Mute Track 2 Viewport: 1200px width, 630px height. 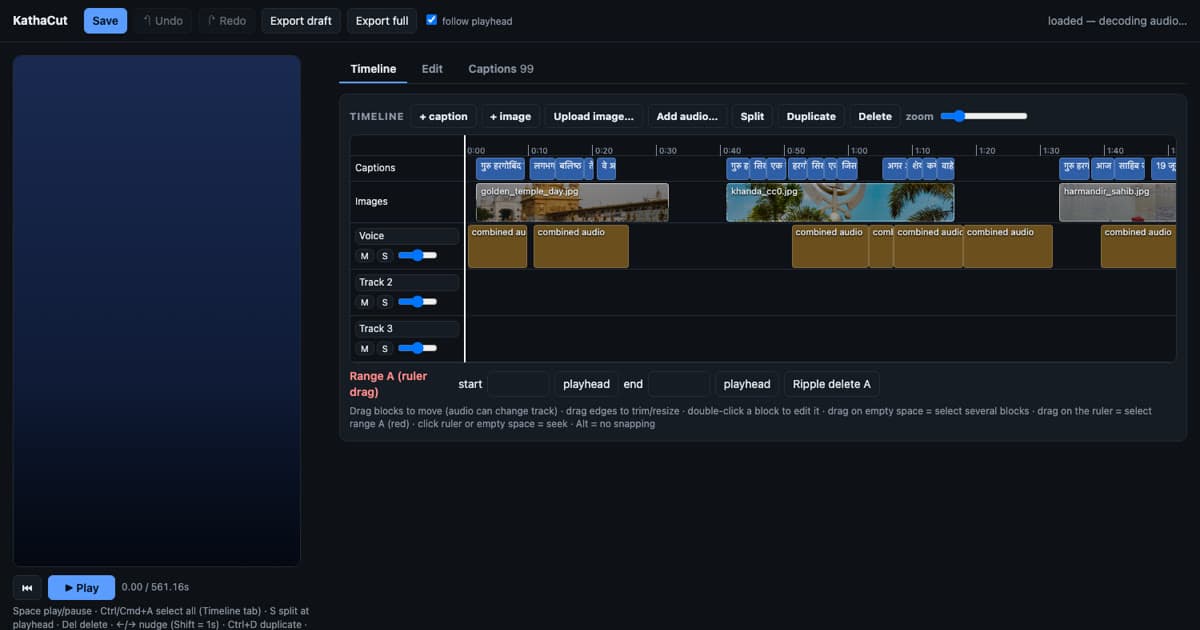pyautogui.click(x=365, y=302)
